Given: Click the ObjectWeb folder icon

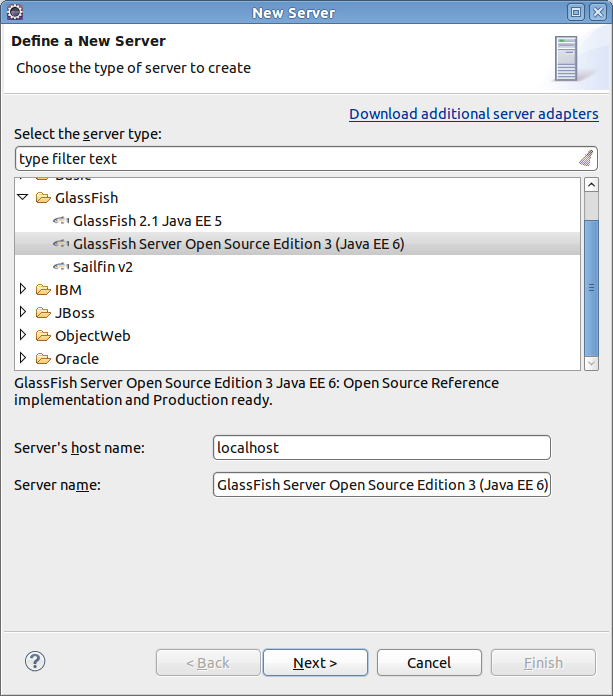Looking at the screenshot, I should coord(43,336).
